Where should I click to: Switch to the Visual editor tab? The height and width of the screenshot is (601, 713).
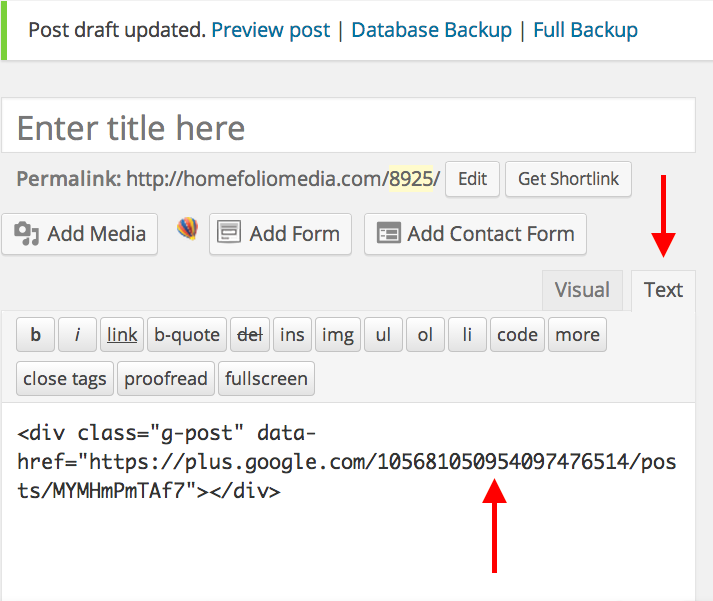click(x=582, y=290)
